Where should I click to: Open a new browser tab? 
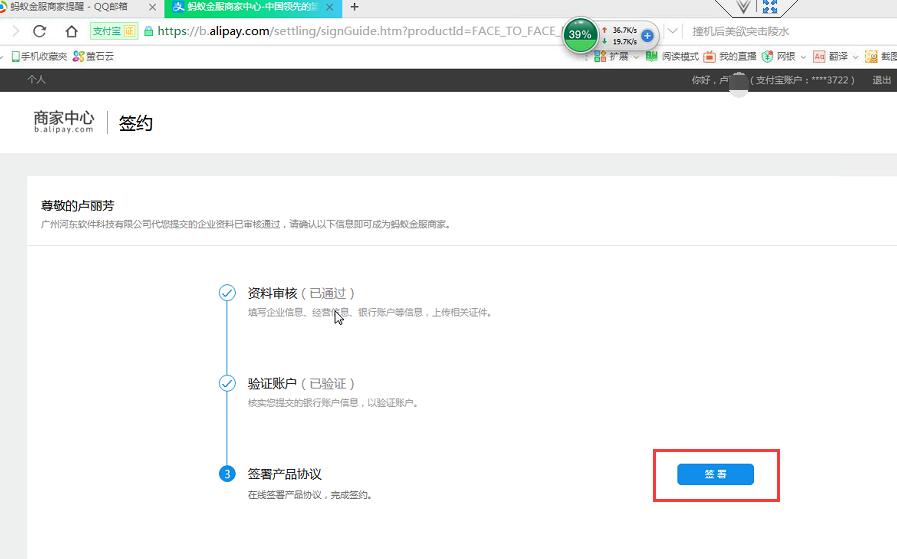(355, 7)
